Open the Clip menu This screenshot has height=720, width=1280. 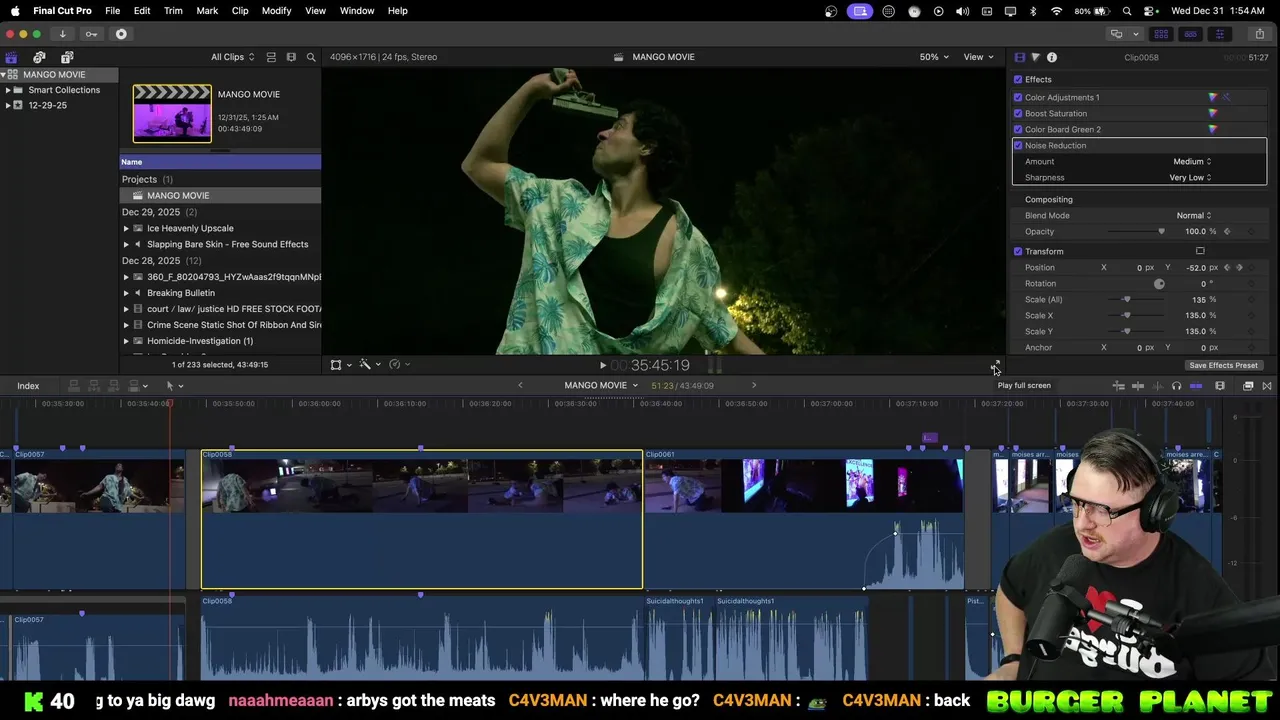240,11
